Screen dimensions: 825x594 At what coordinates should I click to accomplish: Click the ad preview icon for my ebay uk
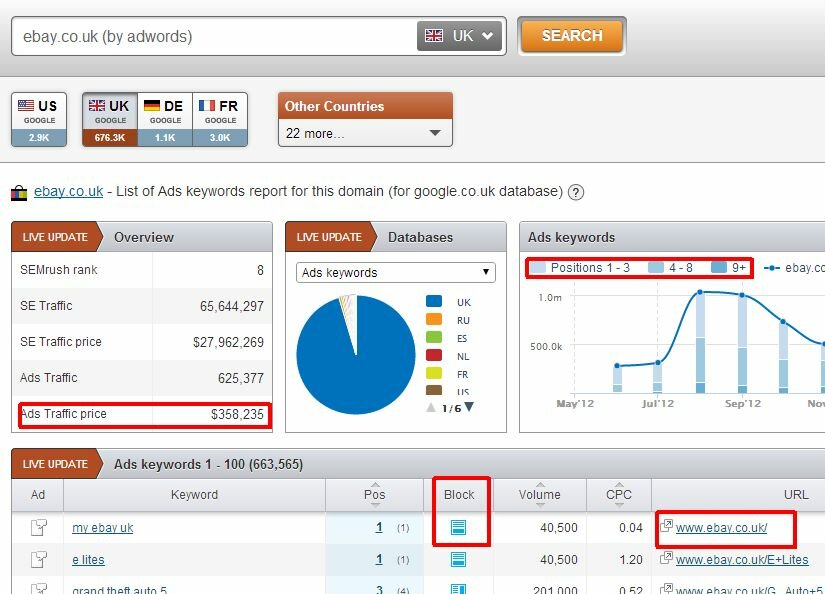tap(38, 528)
